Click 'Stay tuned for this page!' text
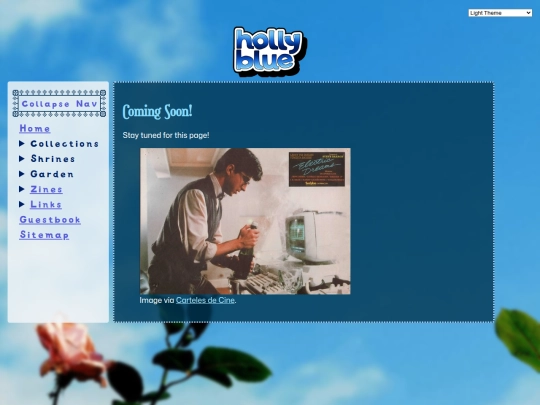This screenshot has width=540, height=405. point(166,135)
